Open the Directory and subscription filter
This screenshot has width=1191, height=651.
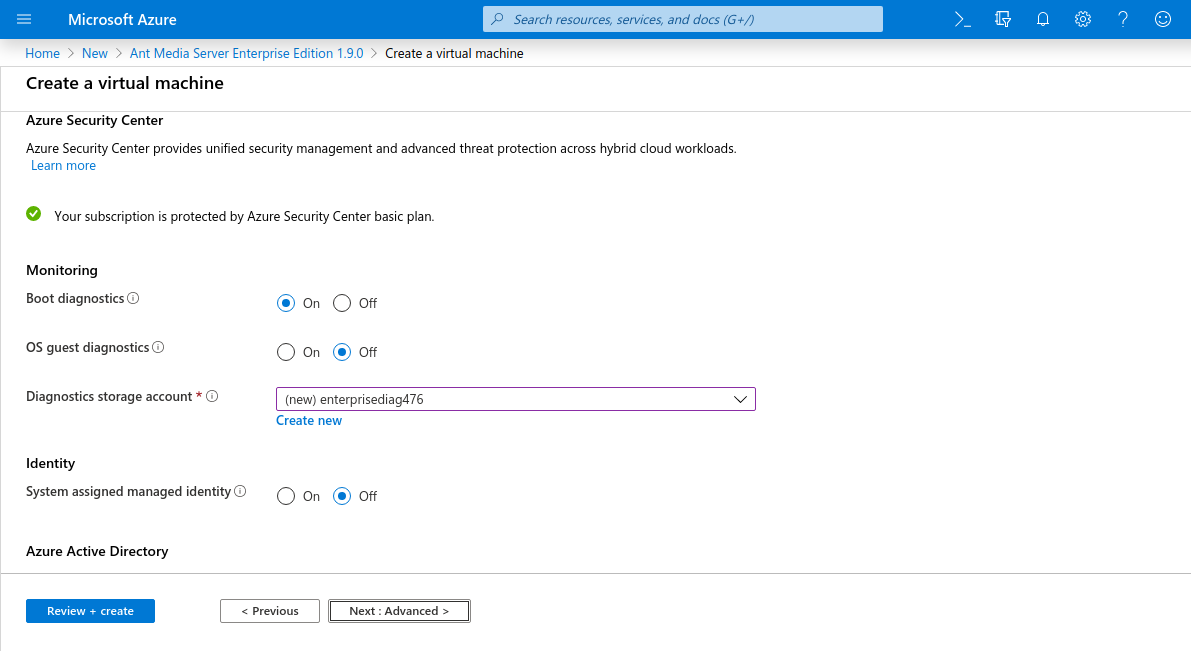[x=1003, y=19]
